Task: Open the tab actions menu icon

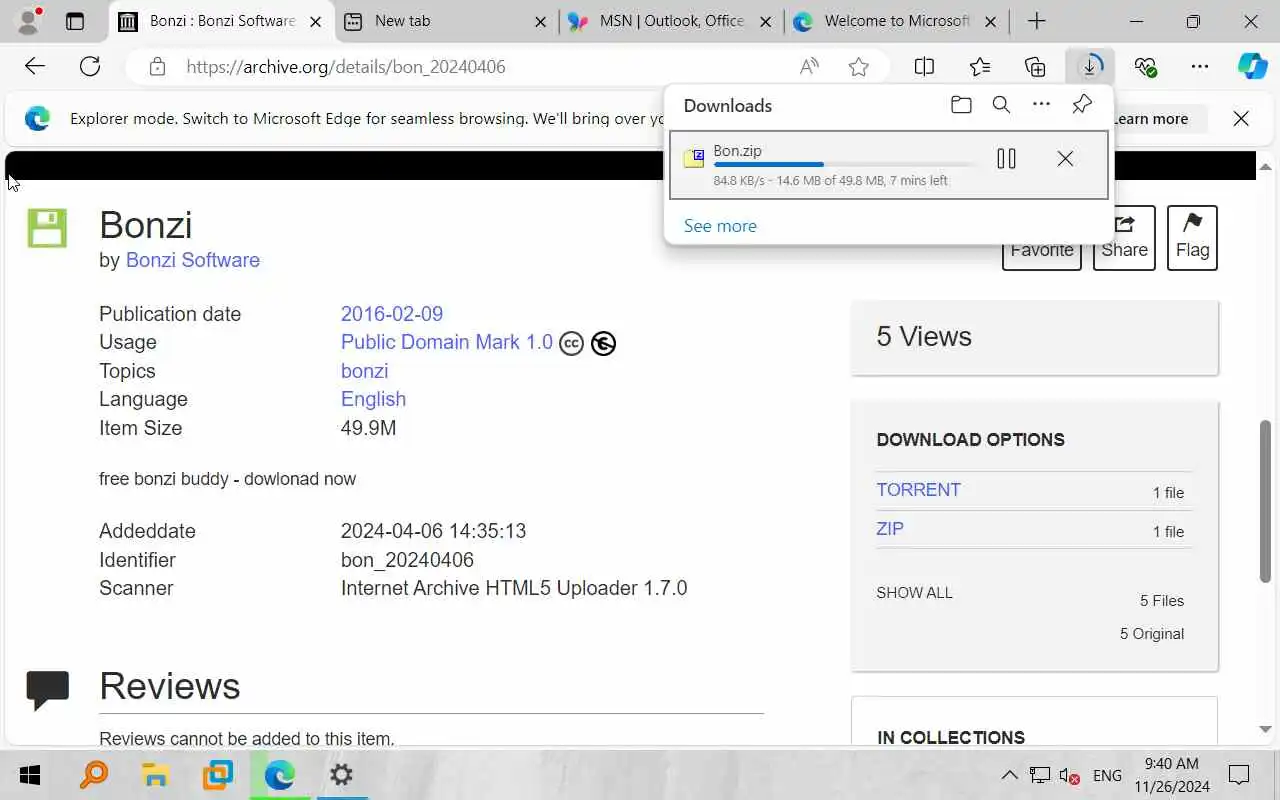Action: [75, 21]
